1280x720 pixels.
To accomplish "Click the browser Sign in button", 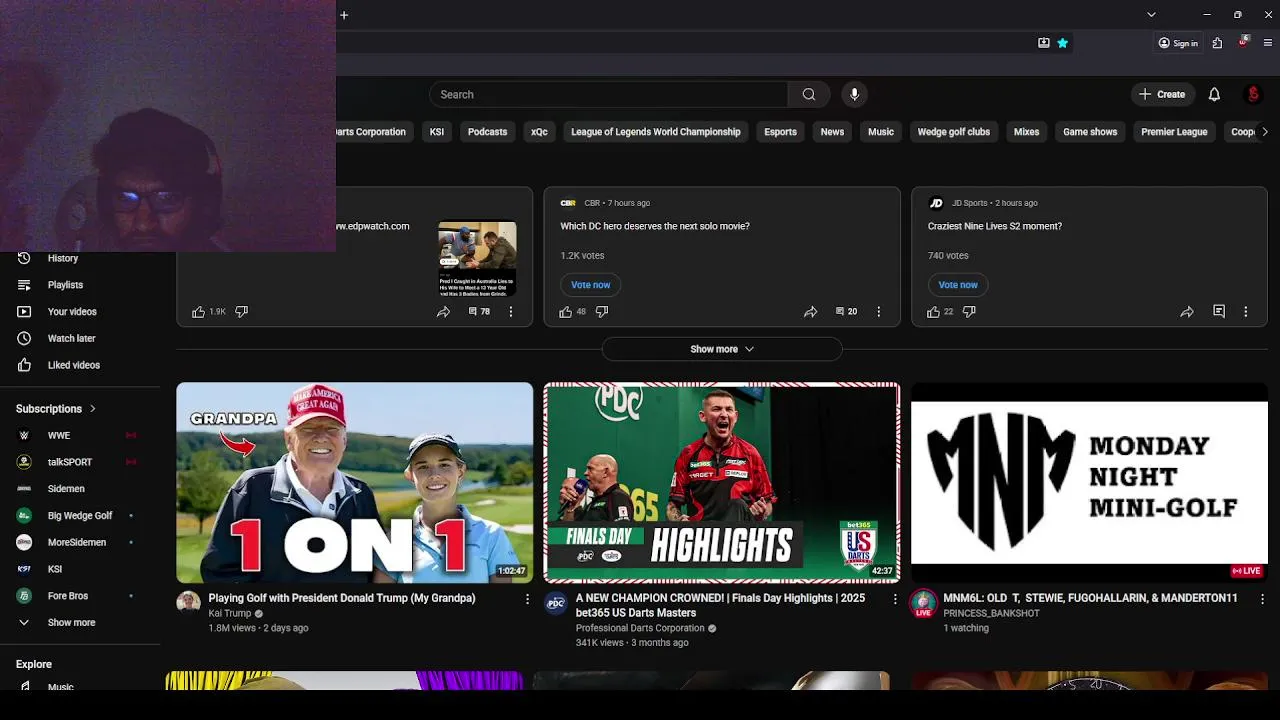I will pos(1178,43).
